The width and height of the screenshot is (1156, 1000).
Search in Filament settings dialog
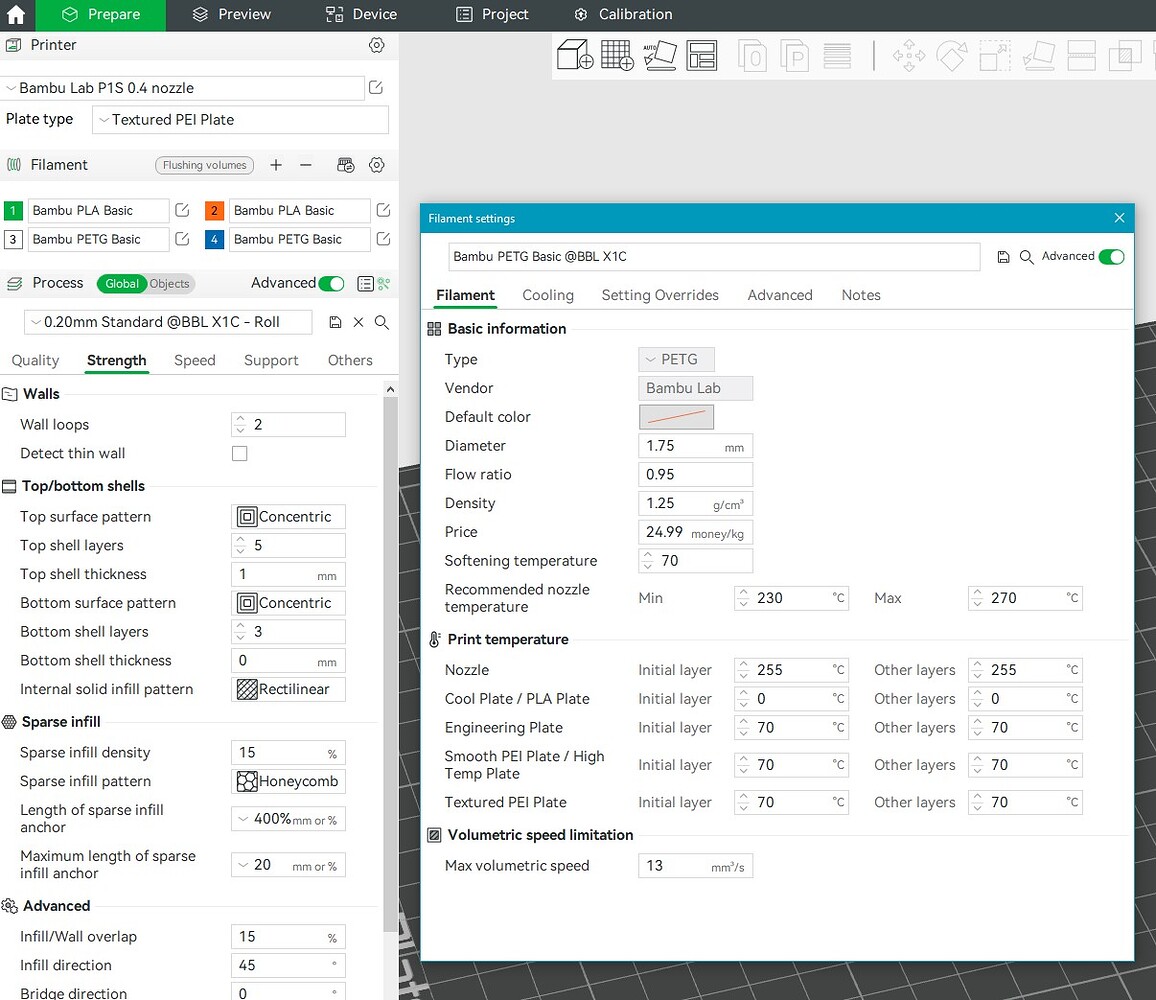1026,257
